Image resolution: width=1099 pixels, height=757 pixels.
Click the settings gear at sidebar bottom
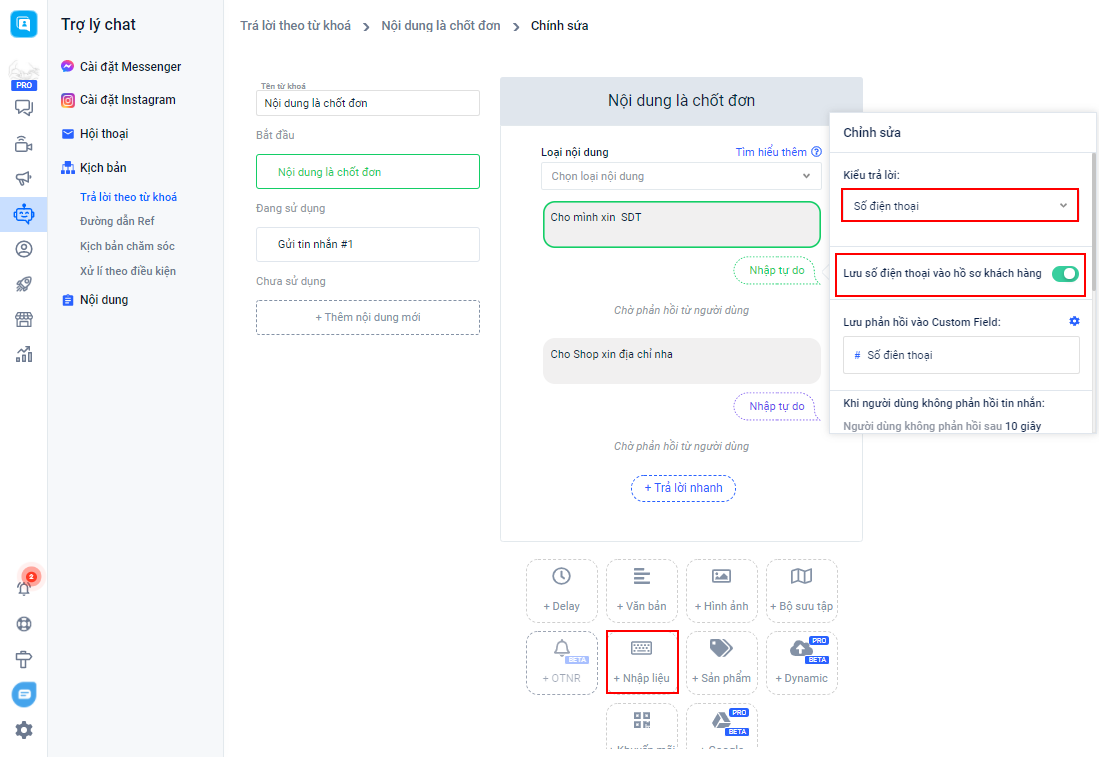(x=24, y=730)
